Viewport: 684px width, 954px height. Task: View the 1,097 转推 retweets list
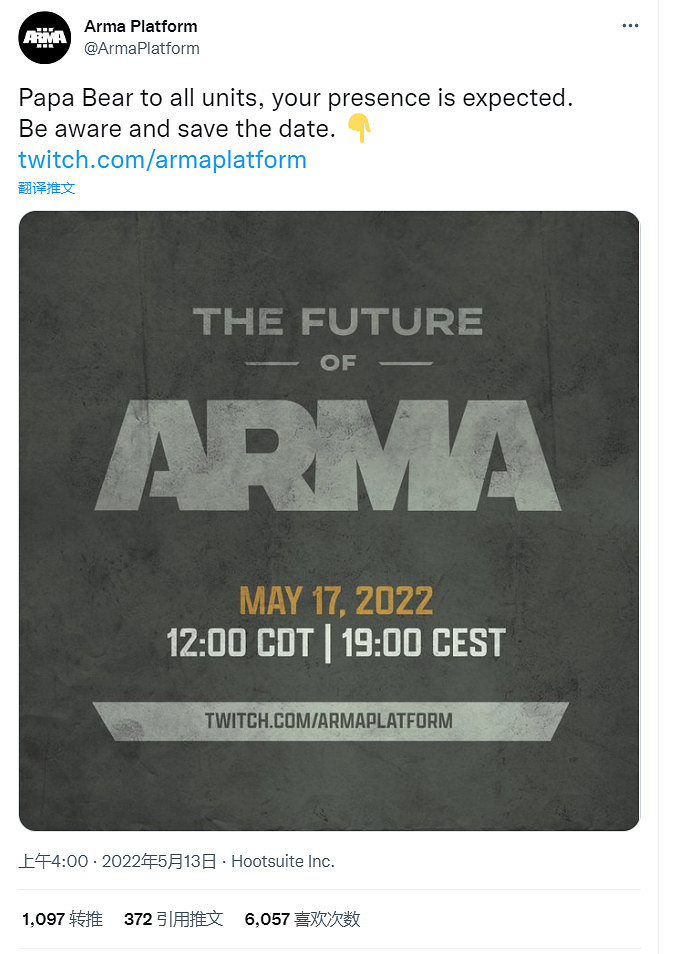[x=62, y=919]
